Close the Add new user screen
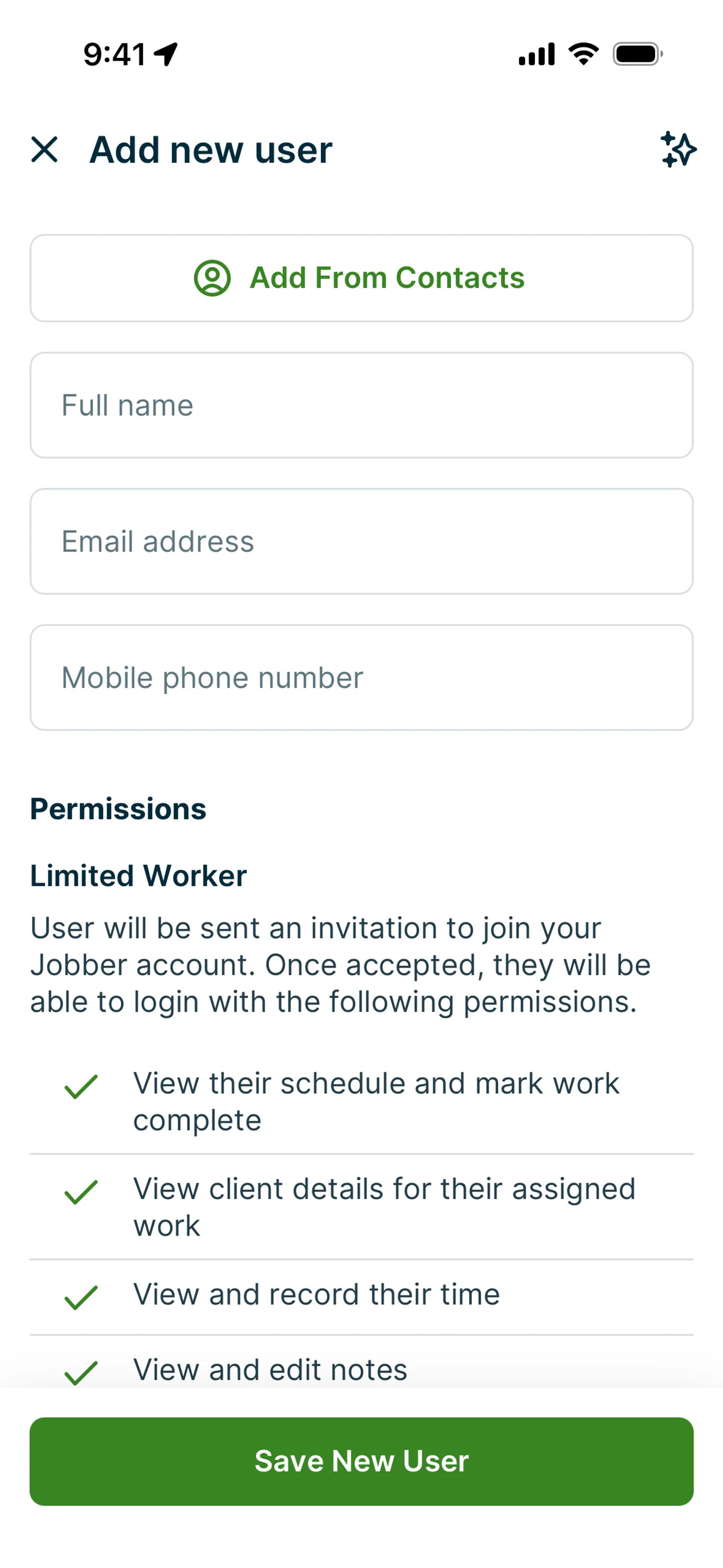The height and width of the screenshot is (1568, 723). click(x=44, y=150)
